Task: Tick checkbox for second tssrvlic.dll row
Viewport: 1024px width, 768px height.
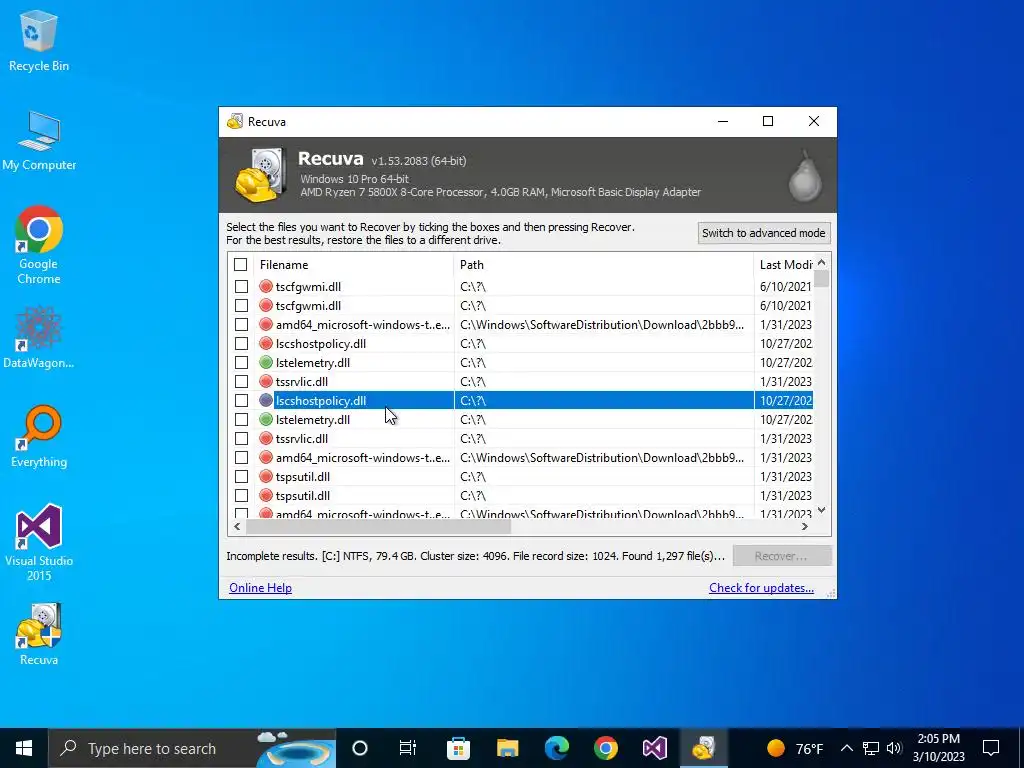Action: click(x=242, y=438)
